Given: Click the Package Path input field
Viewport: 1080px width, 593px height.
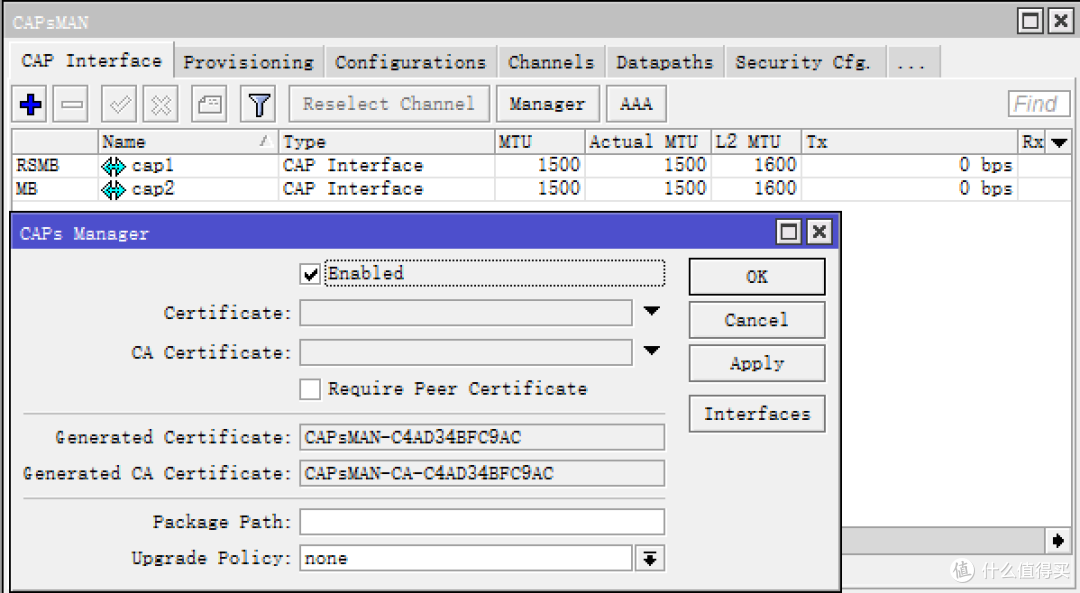Looking at the screenshot, I should click(x=481, y=522).
